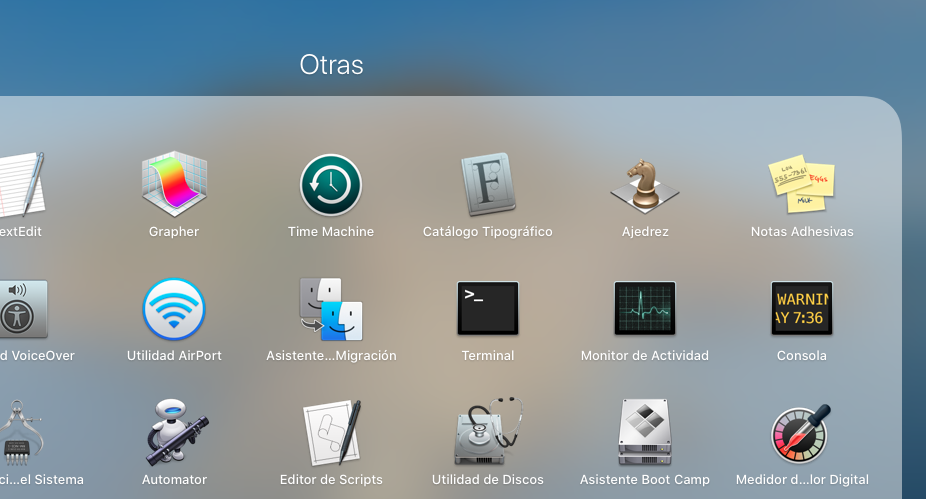The height and width of the screenshot is (499, 926).
Task: Open the Time Machine icon
Action: point(331,185)
